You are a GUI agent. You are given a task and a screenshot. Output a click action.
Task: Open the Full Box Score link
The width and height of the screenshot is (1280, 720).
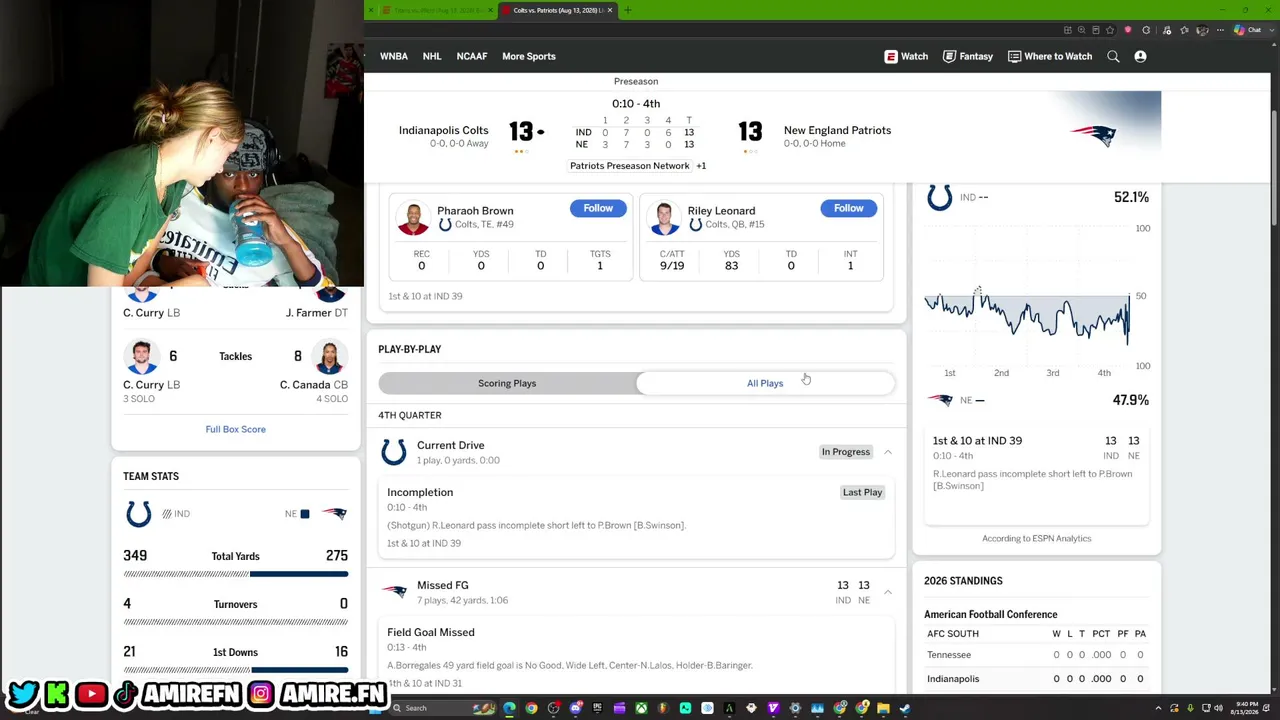pyautogui.click(x=236, y=429)
